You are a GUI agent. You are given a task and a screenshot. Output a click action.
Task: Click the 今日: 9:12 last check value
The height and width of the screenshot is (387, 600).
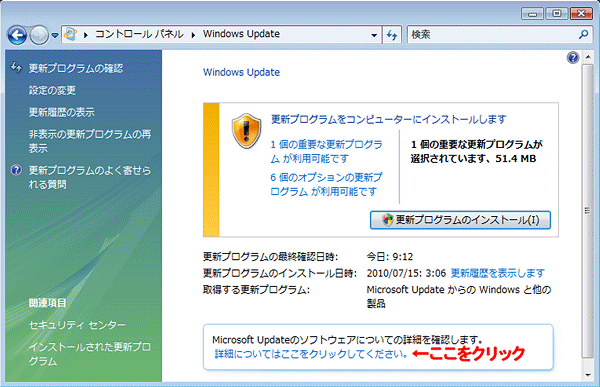[390, 256]
